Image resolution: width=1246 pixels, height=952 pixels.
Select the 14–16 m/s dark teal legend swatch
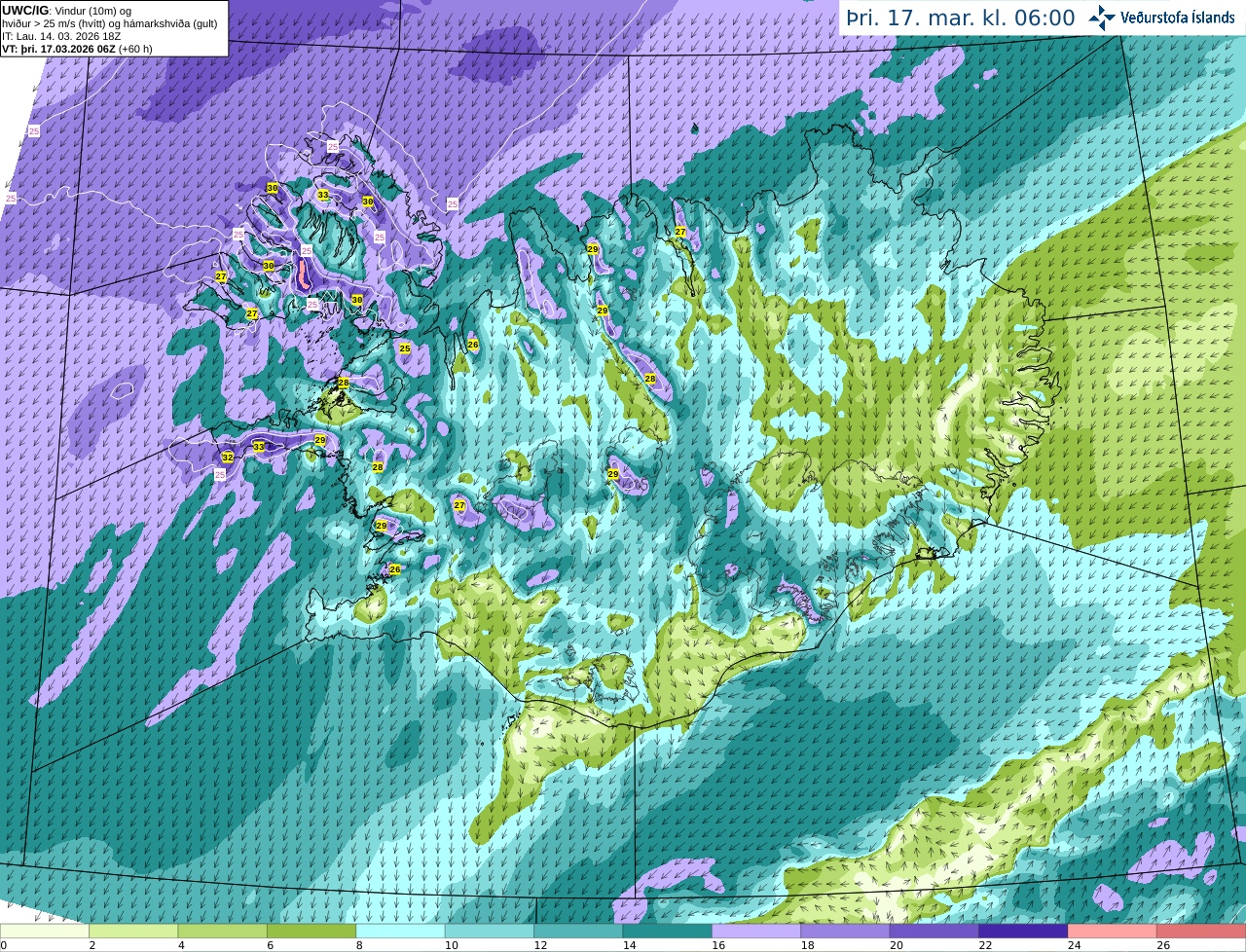click(x=668, y=931)
